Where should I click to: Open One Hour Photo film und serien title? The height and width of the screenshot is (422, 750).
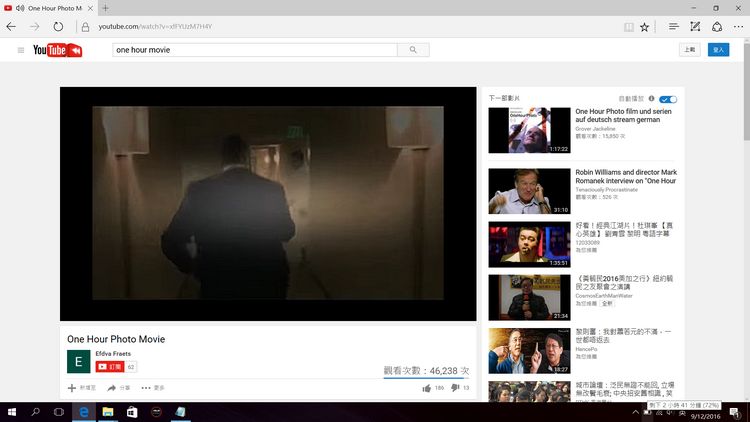point(623,115)
